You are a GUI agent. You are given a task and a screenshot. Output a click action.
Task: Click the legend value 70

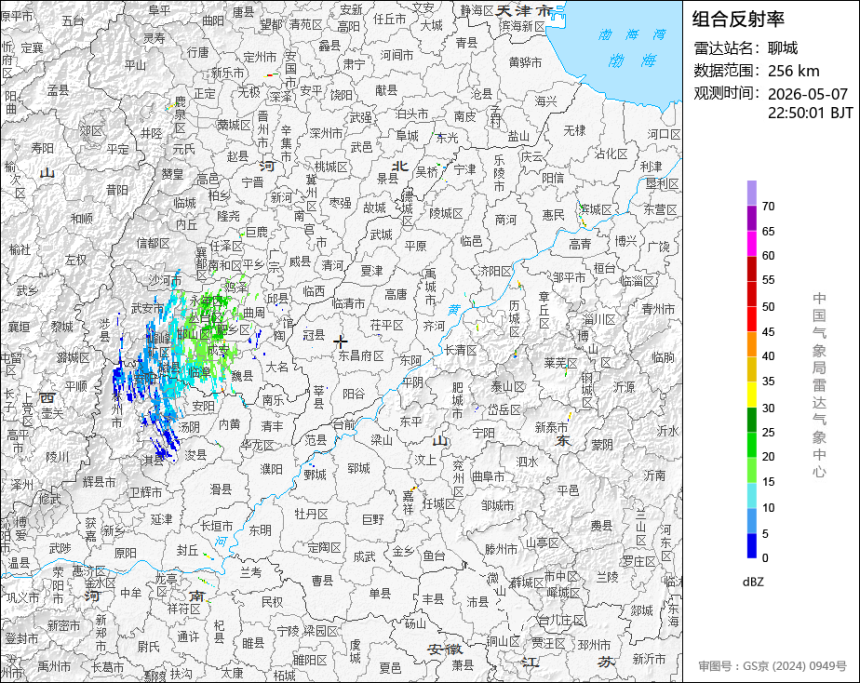[768, 206]
